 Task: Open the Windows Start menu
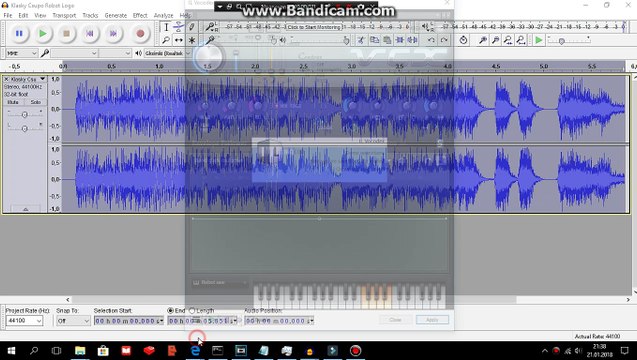11,351
